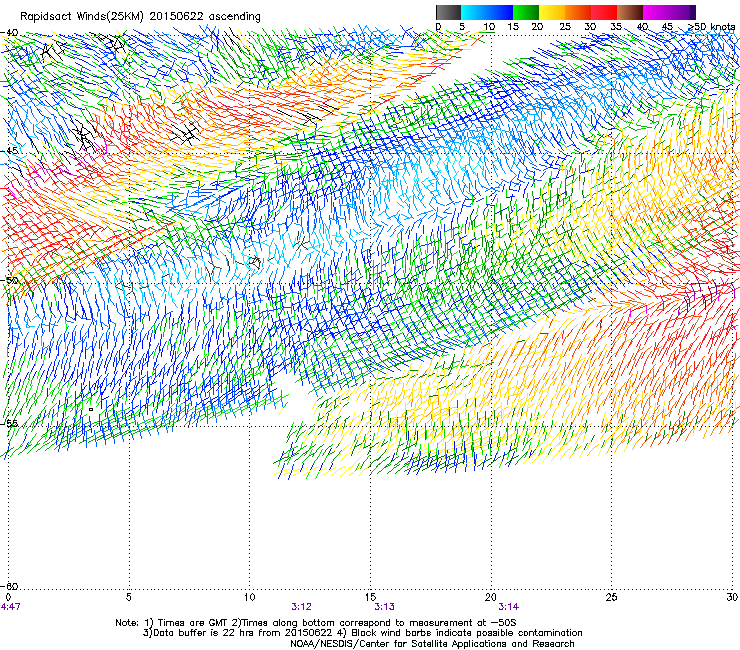Click the gray 0–5 knot color scale segment

click(448, 12)
